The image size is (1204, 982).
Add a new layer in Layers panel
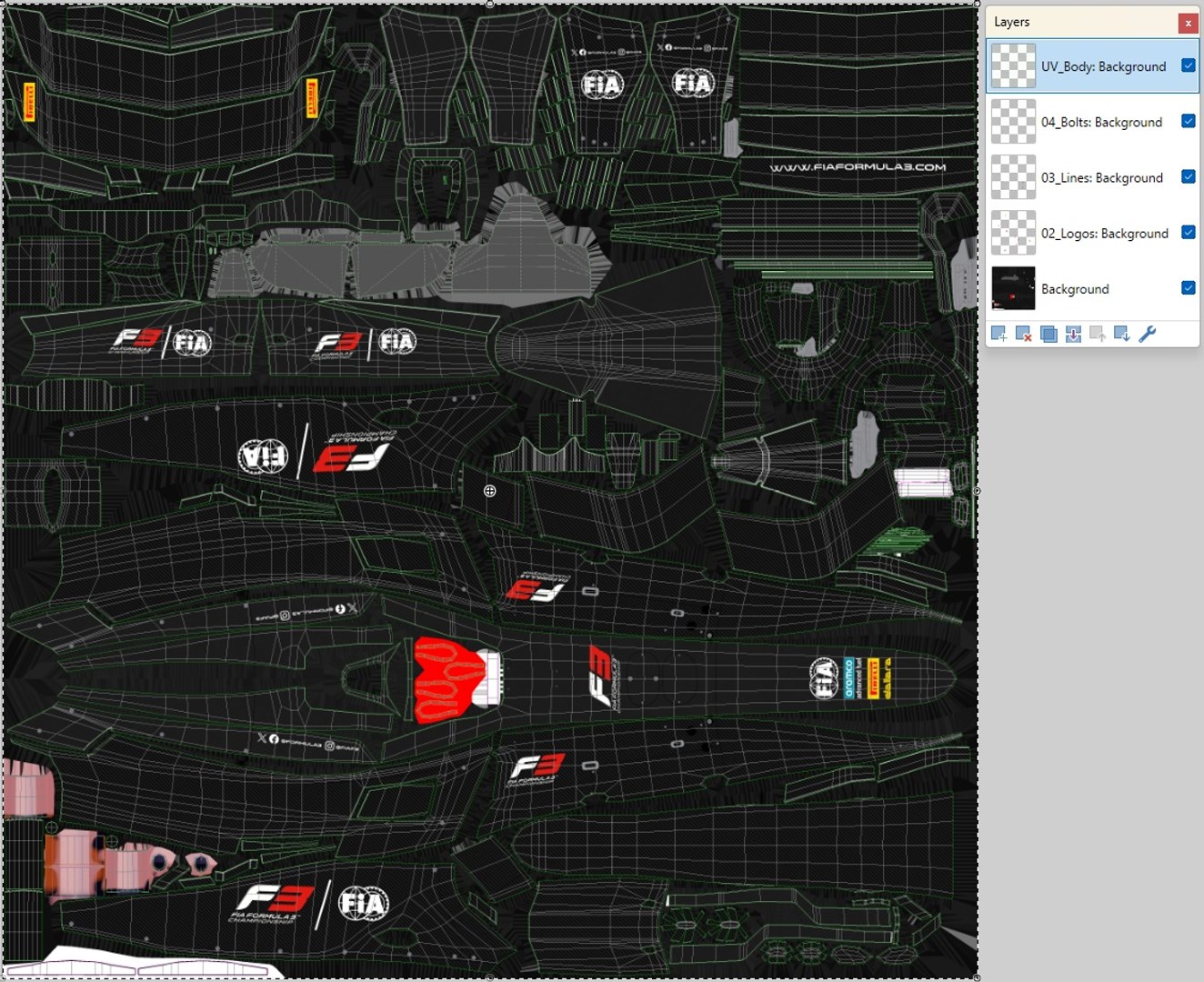click(x=998, y=334)
